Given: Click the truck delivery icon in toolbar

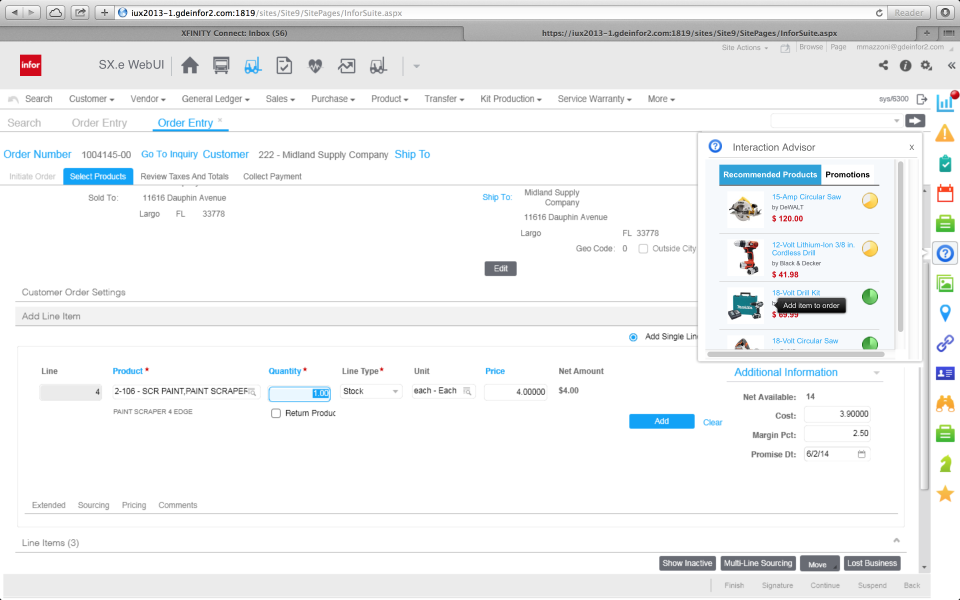Looking at the screenshot, I should [x=221, y=66].
